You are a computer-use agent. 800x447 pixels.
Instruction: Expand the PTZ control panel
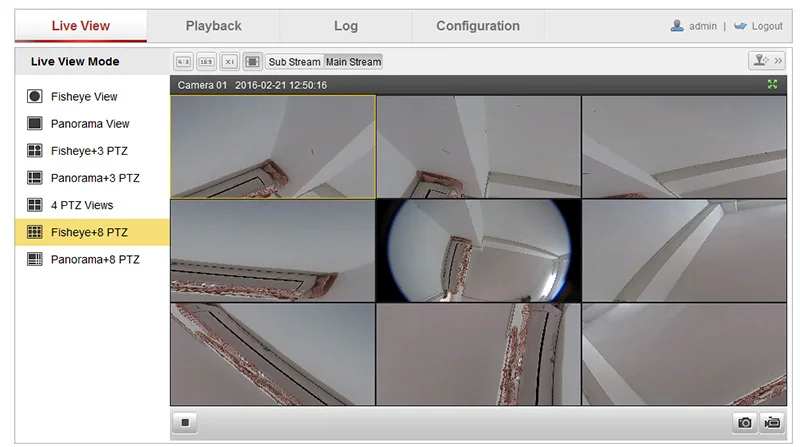click(766, 61)
